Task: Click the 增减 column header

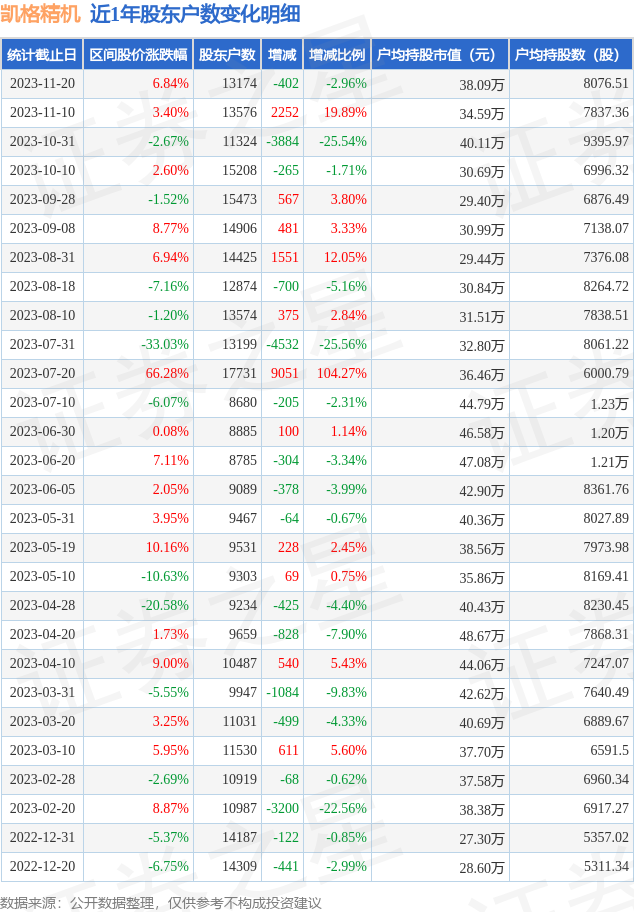Action: click(282, 55)
